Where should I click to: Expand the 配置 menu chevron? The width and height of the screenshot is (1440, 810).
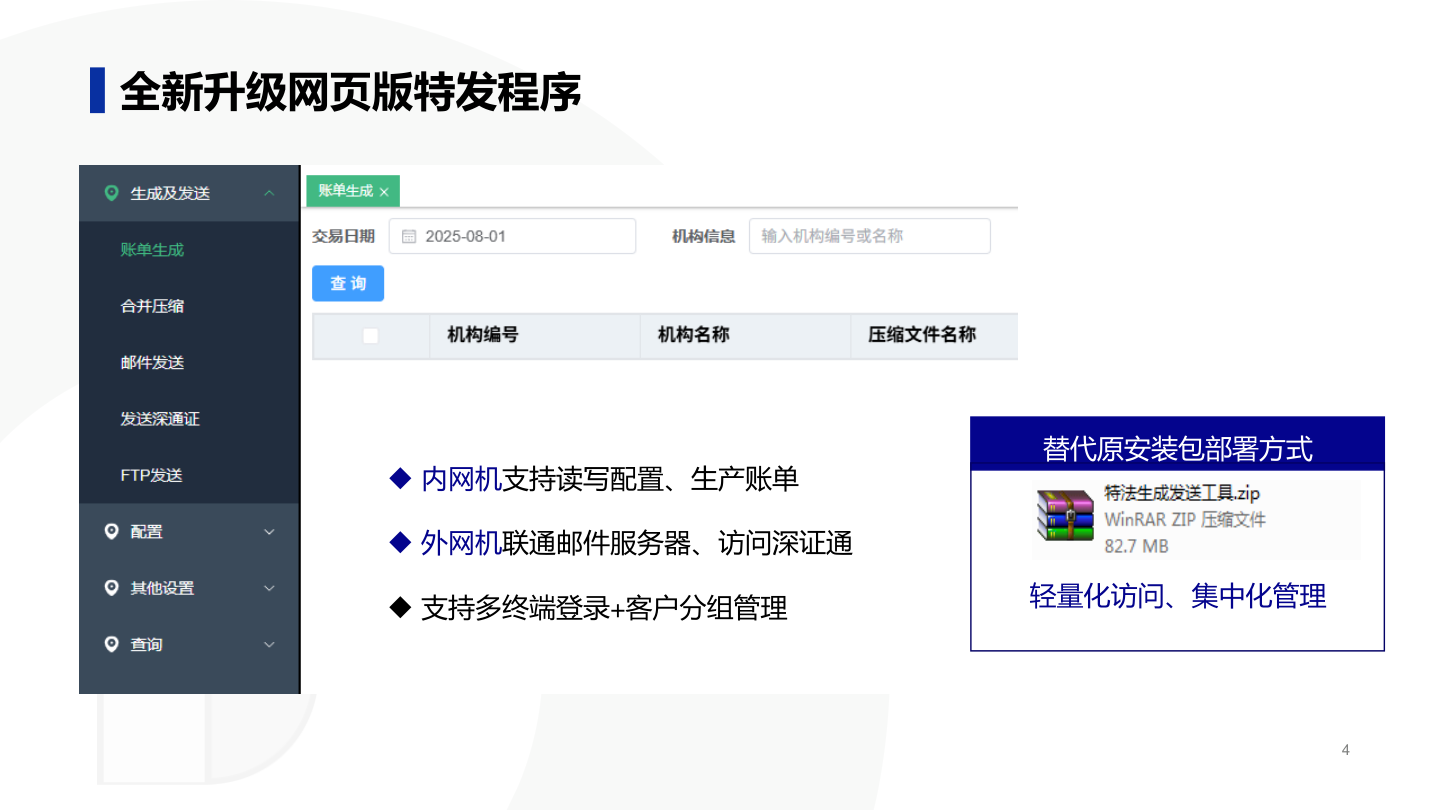269,532
